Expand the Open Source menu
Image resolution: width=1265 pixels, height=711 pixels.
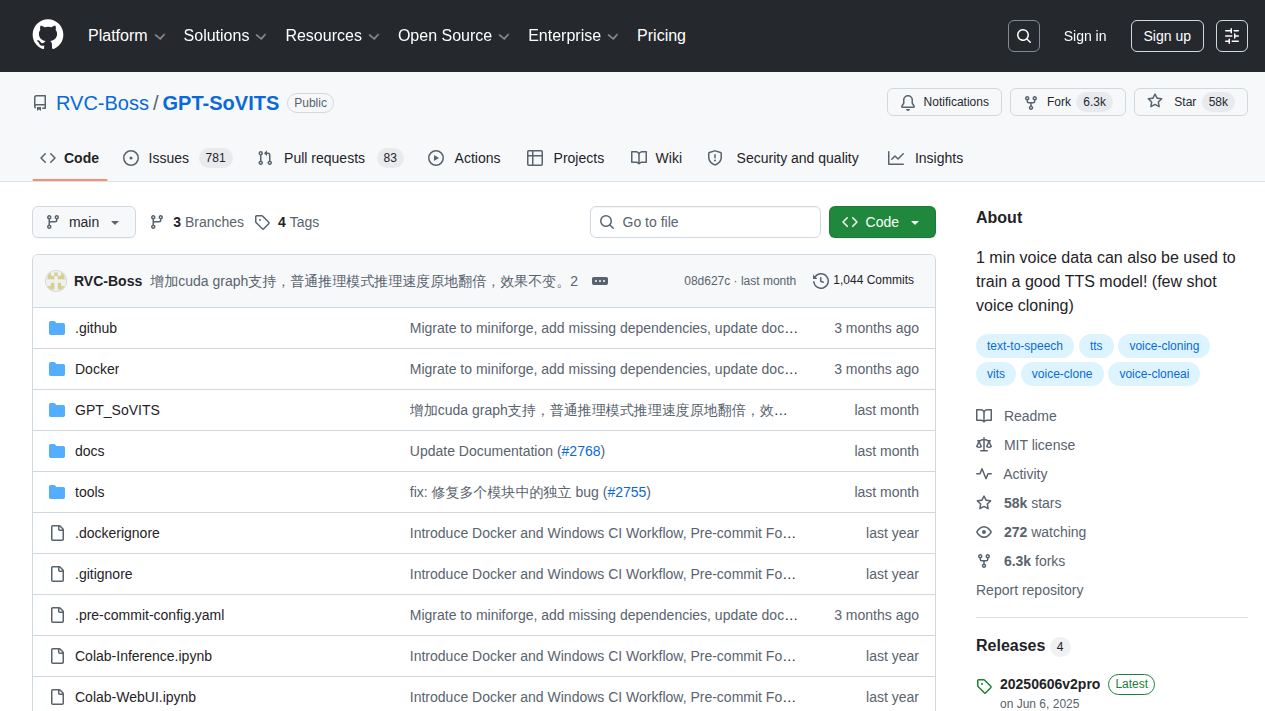[454, 36]
